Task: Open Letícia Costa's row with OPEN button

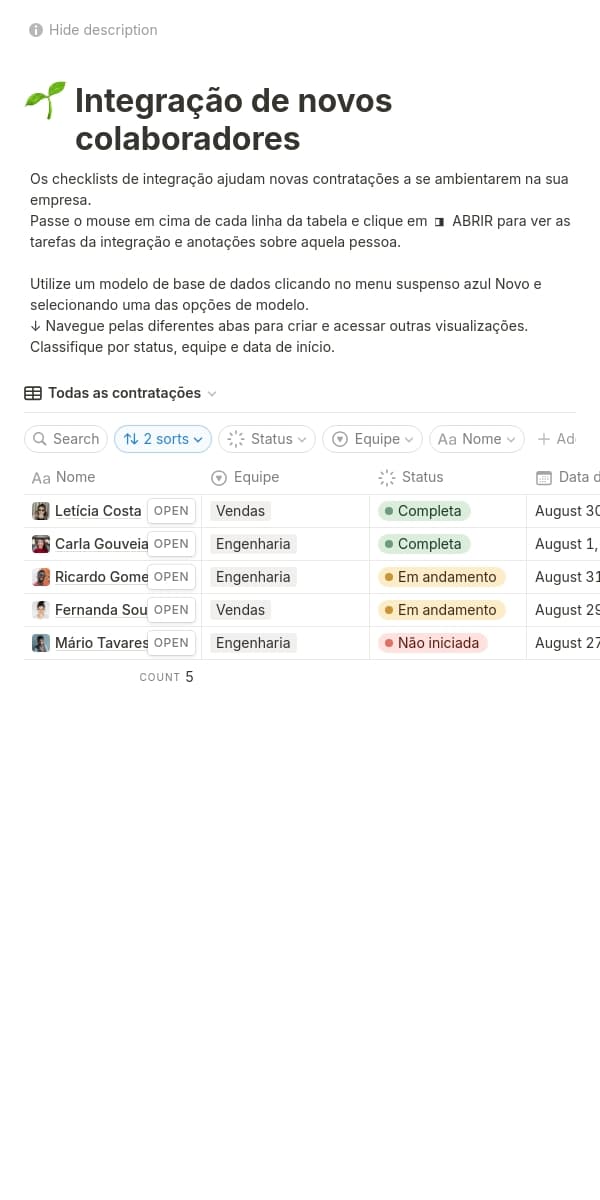Action: (x=171, y=511)
